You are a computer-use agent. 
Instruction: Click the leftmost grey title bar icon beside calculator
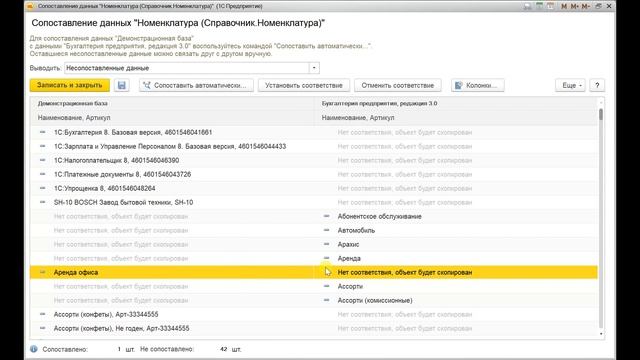click(x=528, y=6)
